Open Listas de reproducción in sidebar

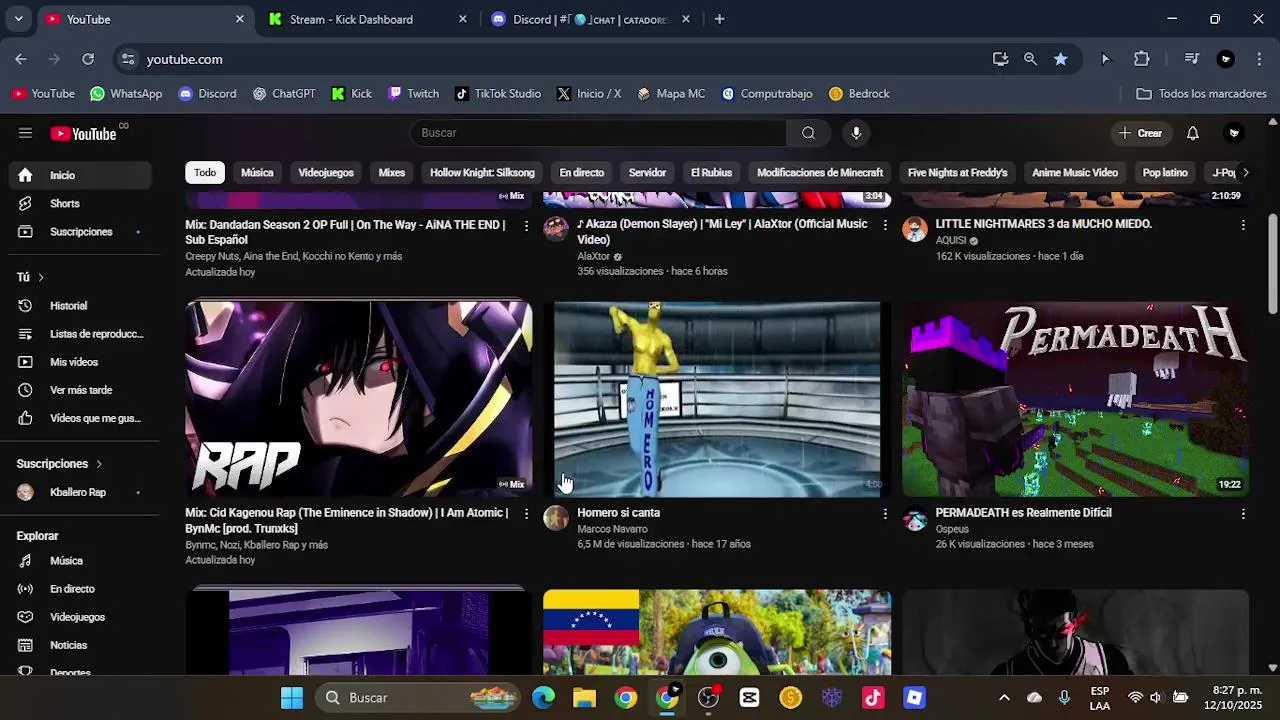pos(80,334)
